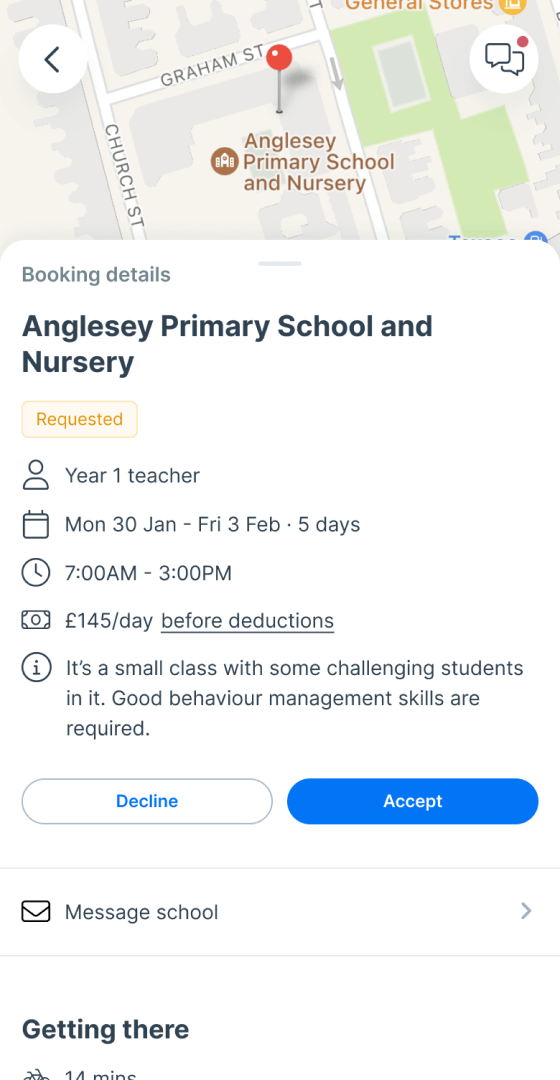560x1080 pixels.
Task: Tap the sheet drag handle bar
Action: point(280,263)
